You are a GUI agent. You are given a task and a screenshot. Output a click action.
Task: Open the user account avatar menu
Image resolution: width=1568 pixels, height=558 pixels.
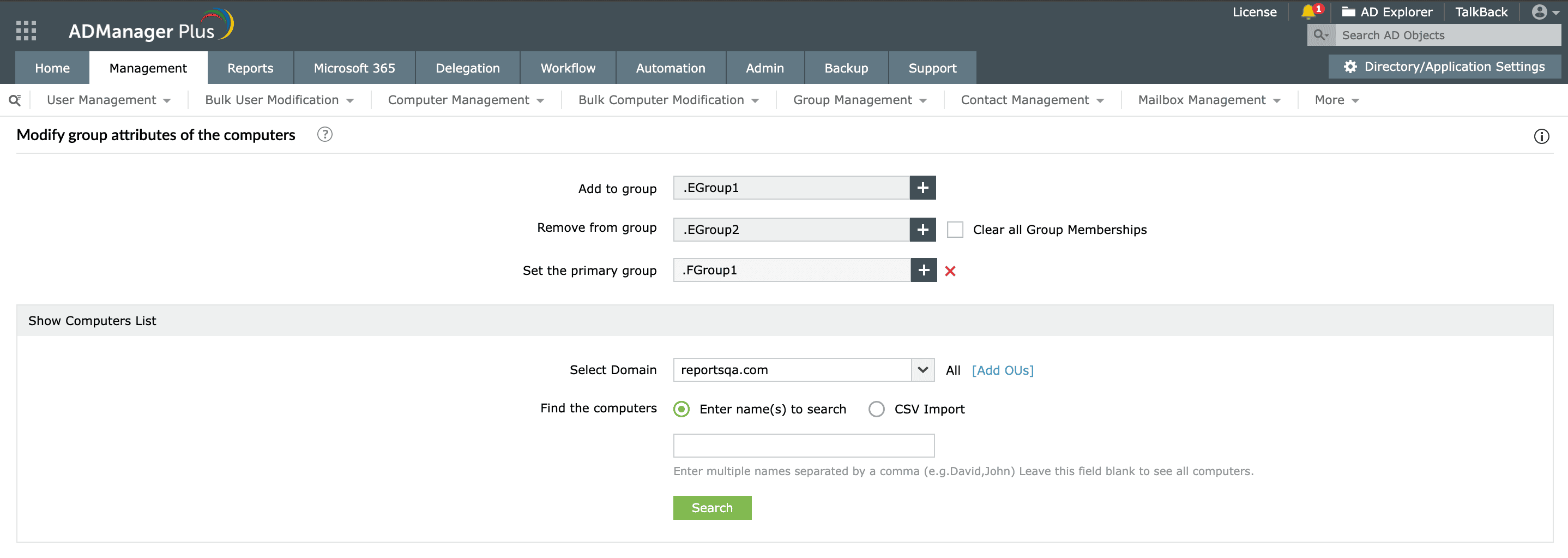click(1543, 12)
